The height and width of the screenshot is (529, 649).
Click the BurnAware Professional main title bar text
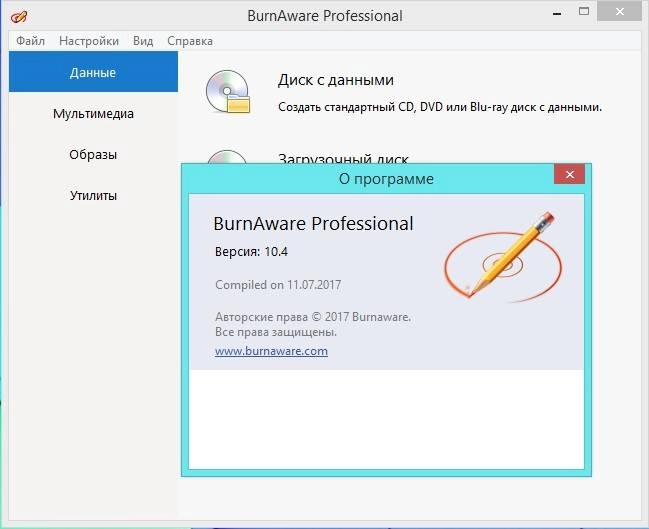pyautogui.click(x=325, y=16)
